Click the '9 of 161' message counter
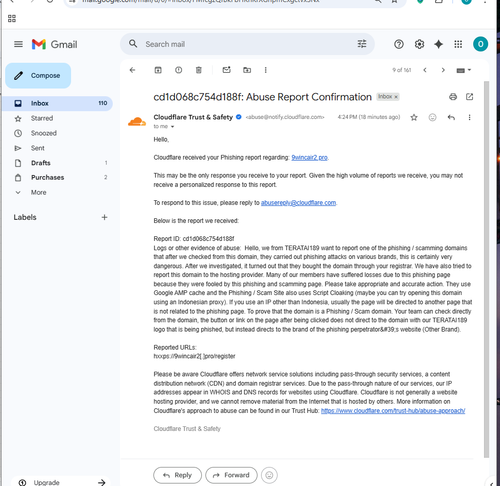Viewport: 500px width, 486px height. tap(402, 70)
